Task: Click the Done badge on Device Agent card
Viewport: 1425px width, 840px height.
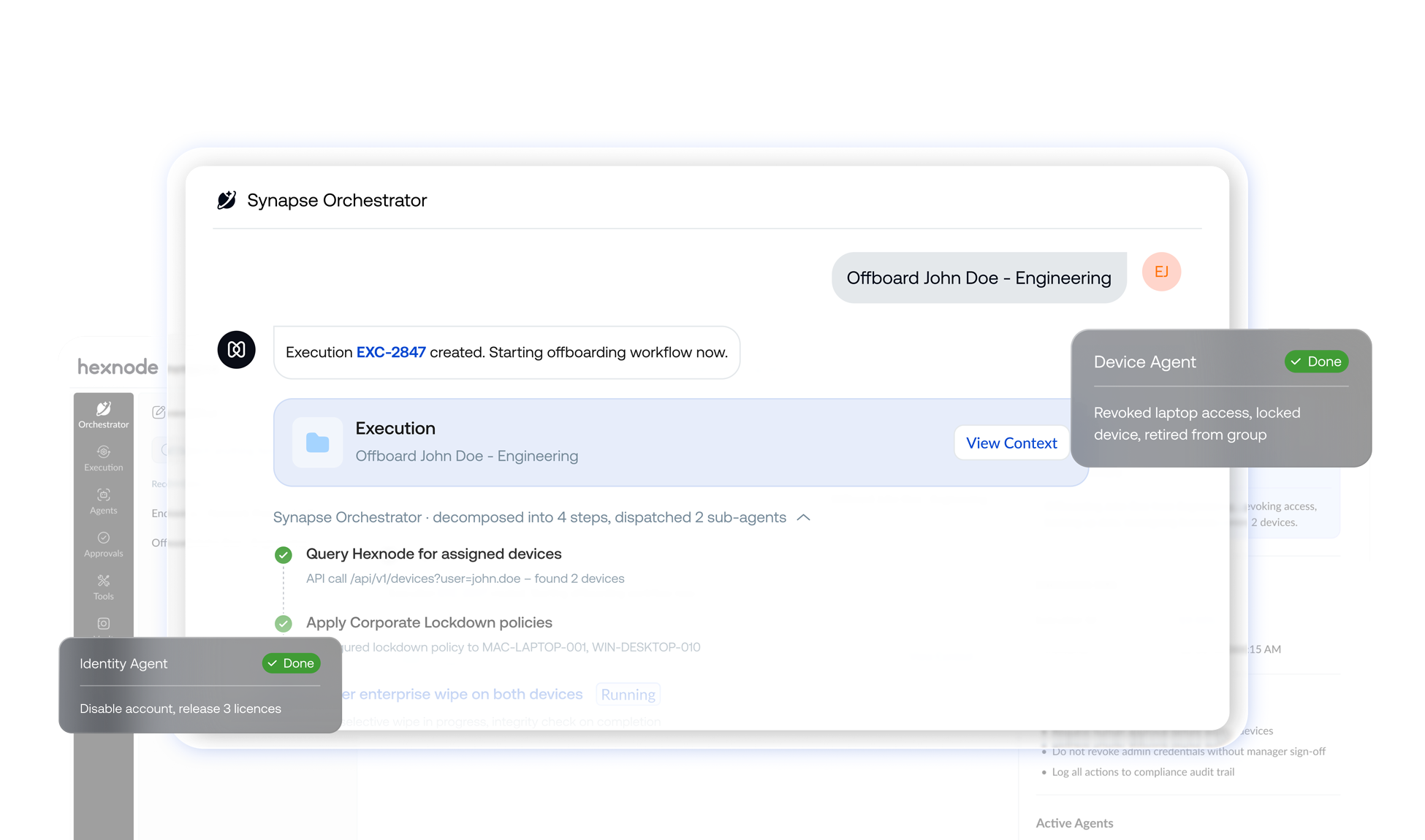Action: point(1316,362)
